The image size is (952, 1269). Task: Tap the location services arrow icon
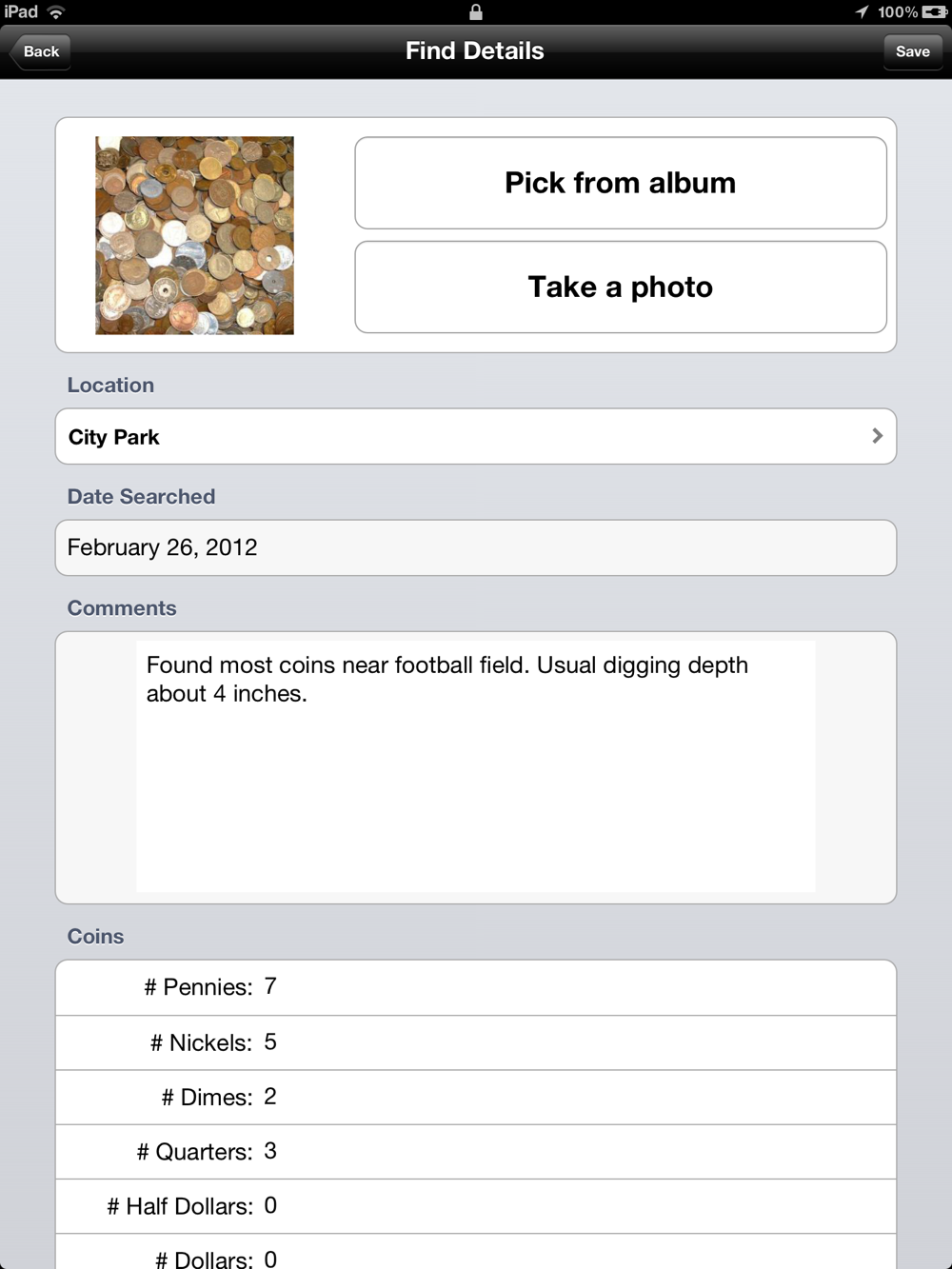click(862, 11)
